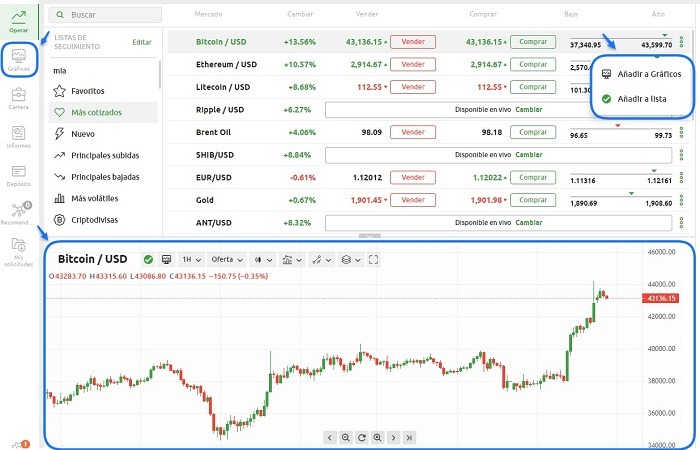
Task: Click the Cambiar column header
Action: 300,14
